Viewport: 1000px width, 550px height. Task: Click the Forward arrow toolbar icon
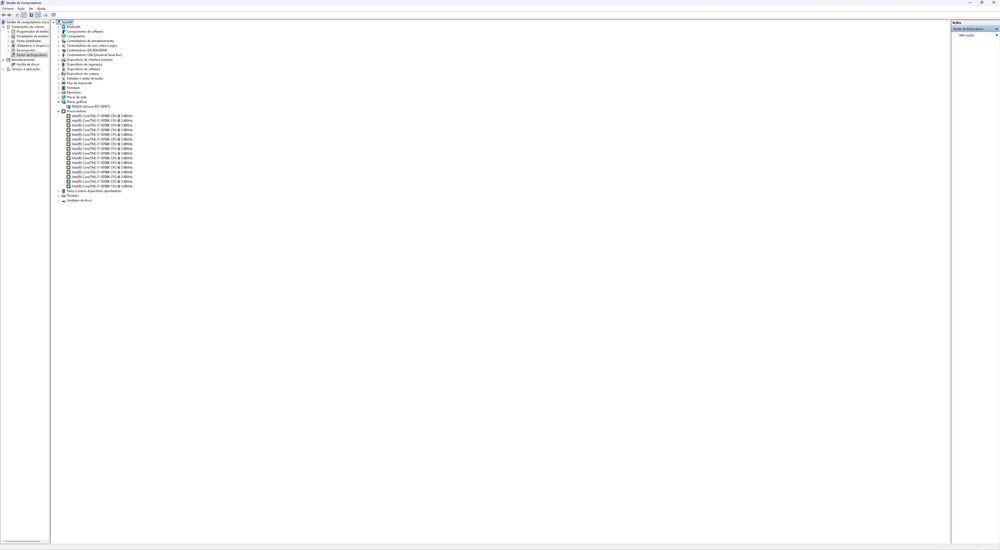(10, 15)
